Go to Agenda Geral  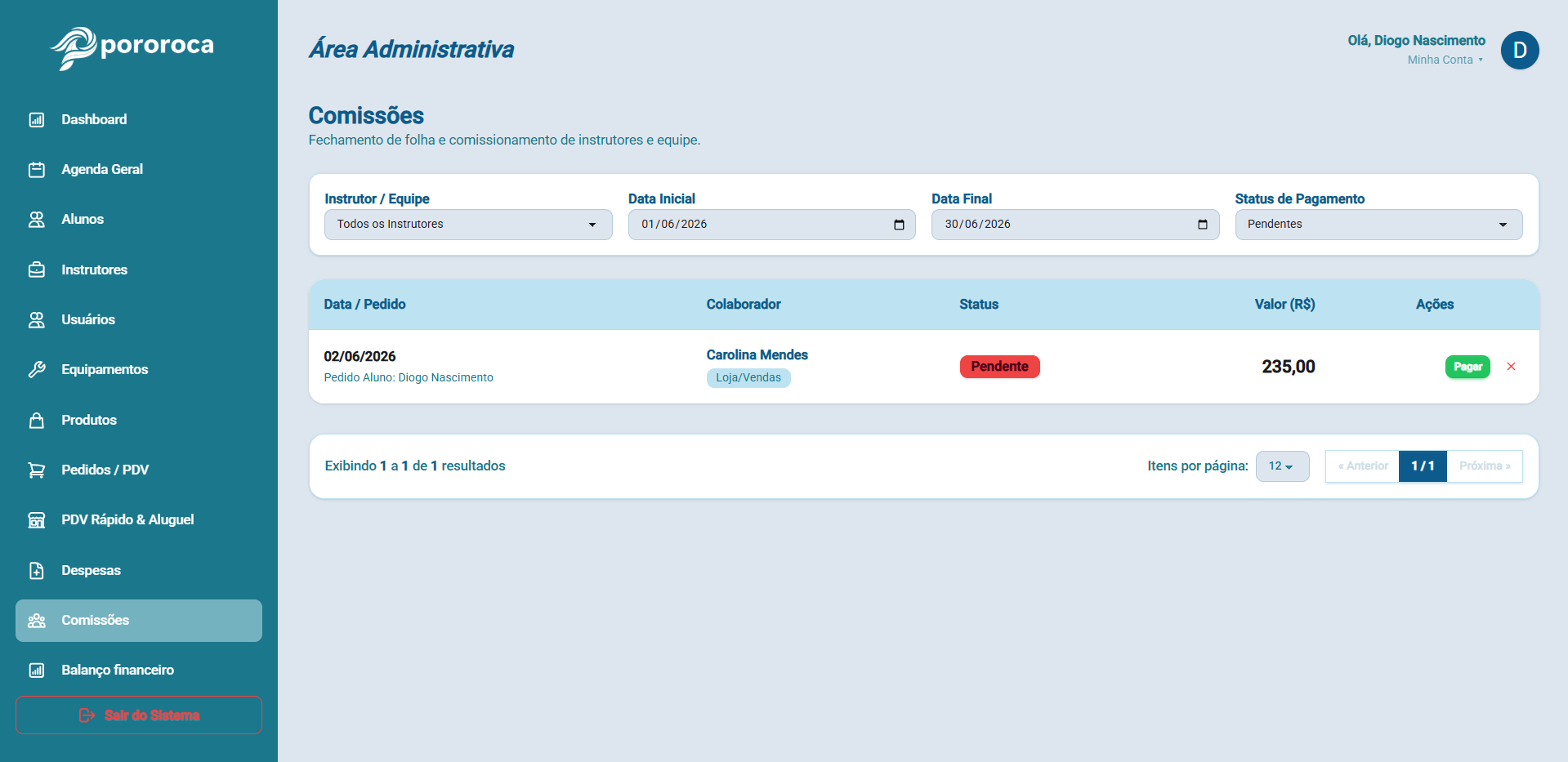139,170
